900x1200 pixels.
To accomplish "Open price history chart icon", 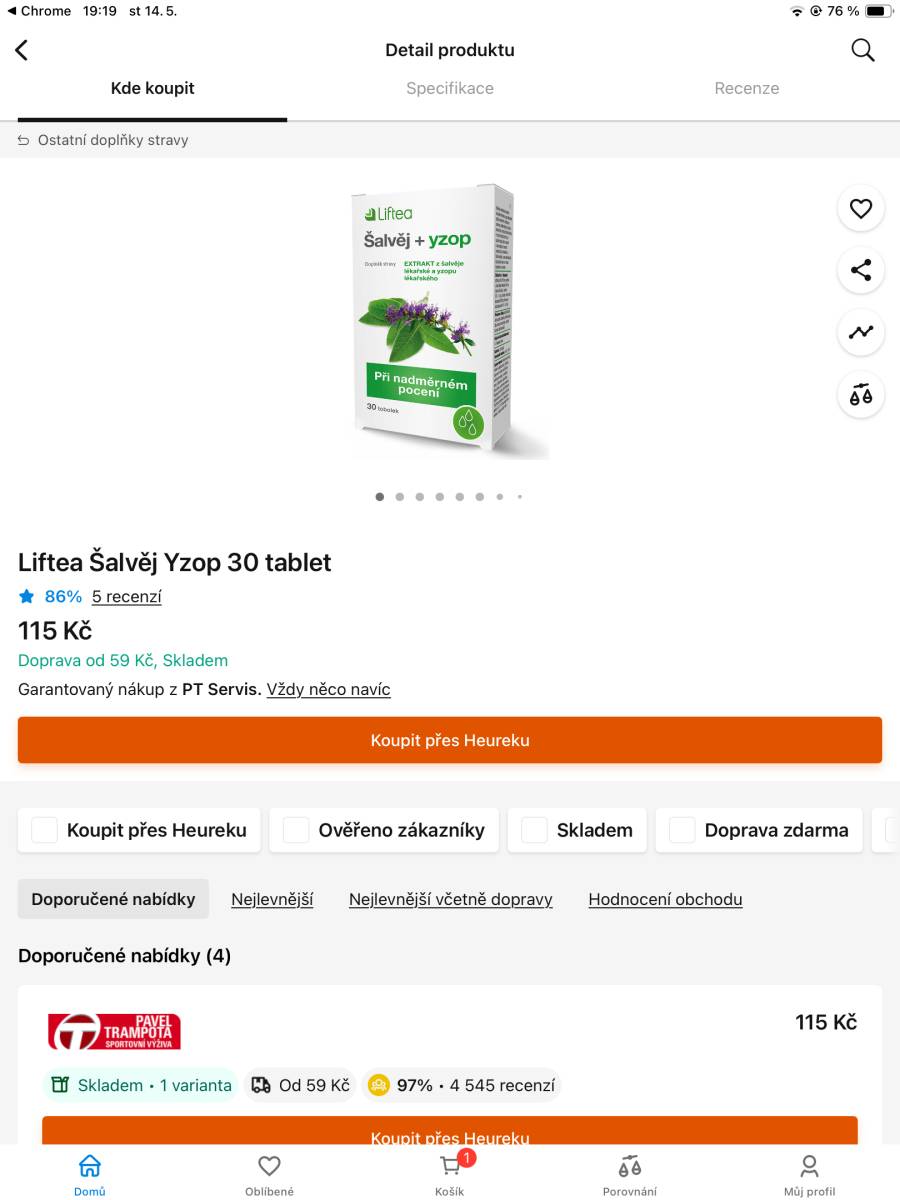I will [x=861, y=332].
